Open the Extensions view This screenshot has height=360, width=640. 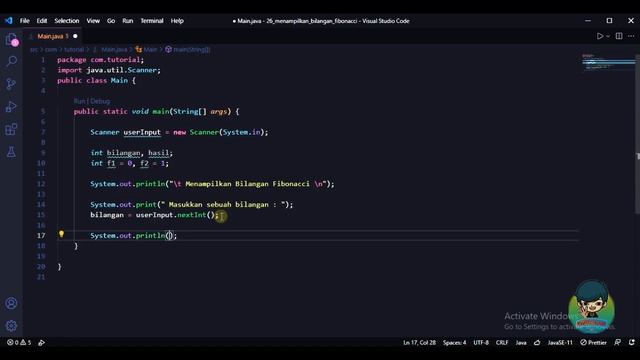point(11,130)
